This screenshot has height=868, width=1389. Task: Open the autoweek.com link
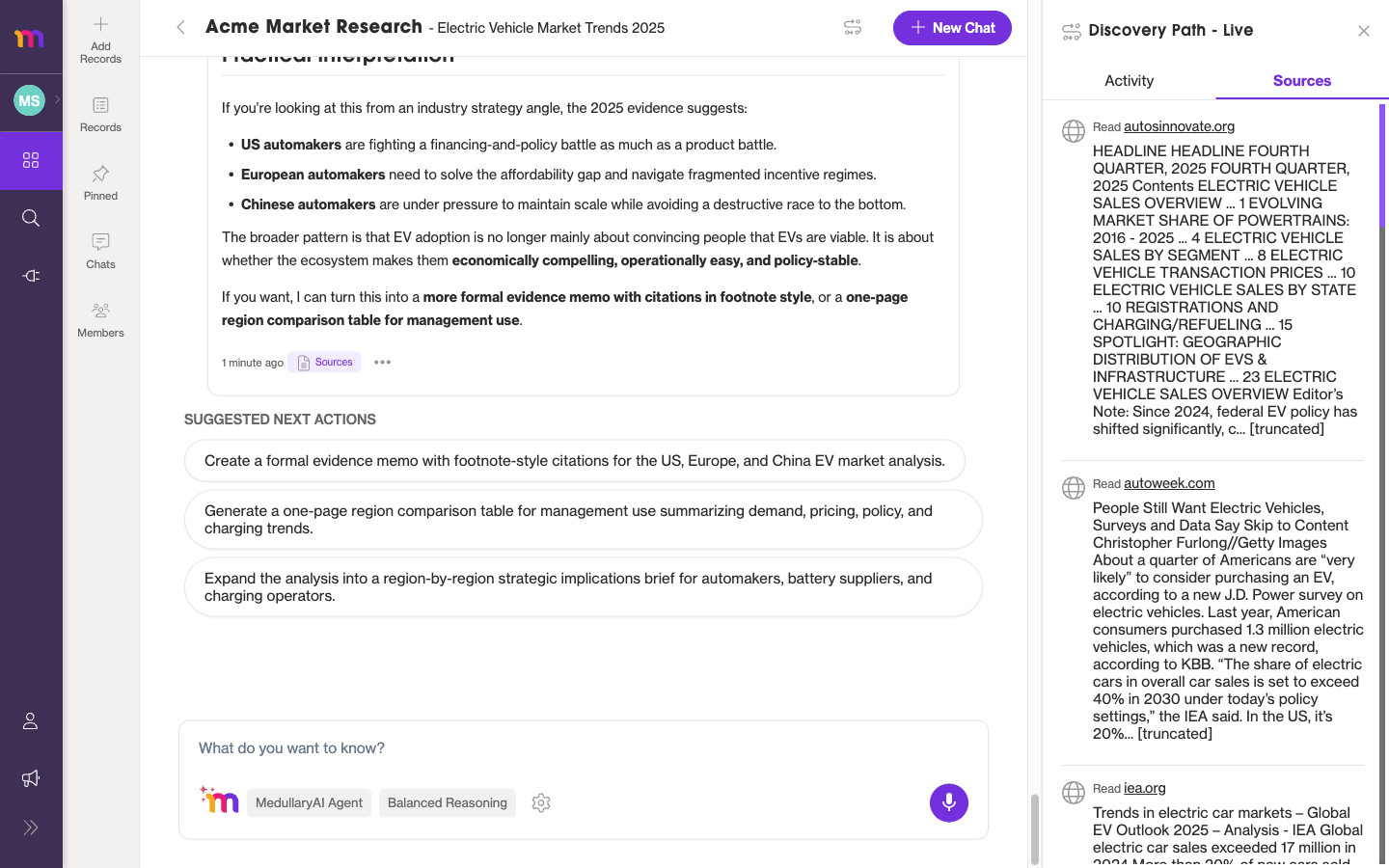click(1169, 483)
